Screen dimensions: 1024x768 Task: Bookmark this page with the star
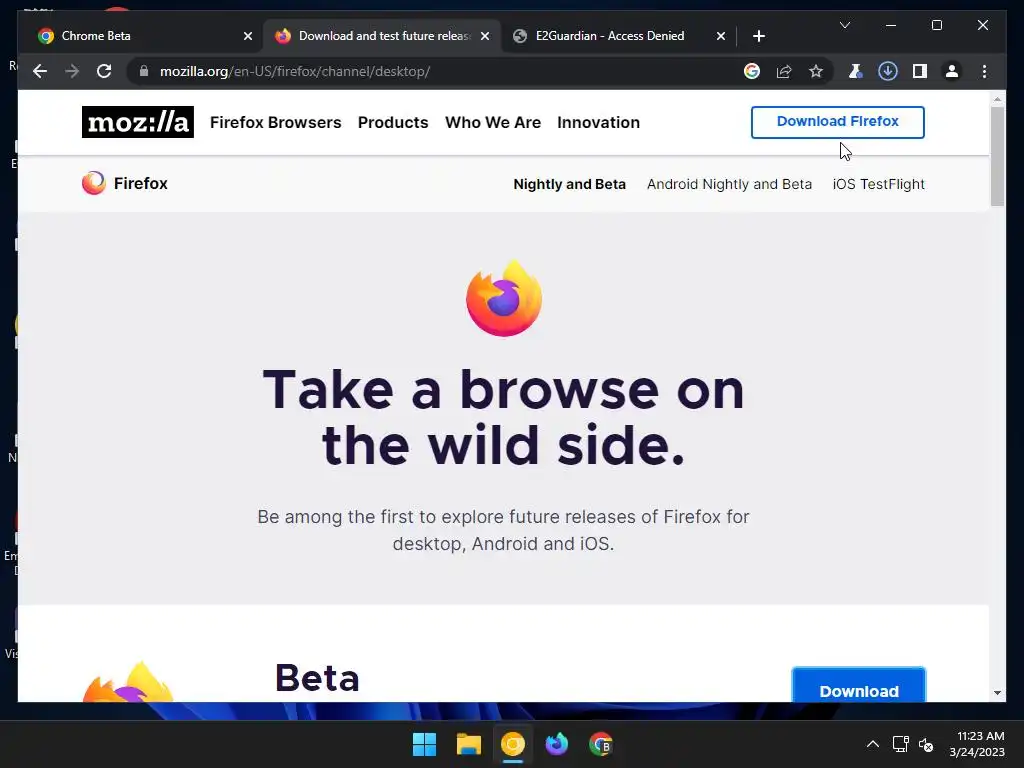[x=816, y=71]
